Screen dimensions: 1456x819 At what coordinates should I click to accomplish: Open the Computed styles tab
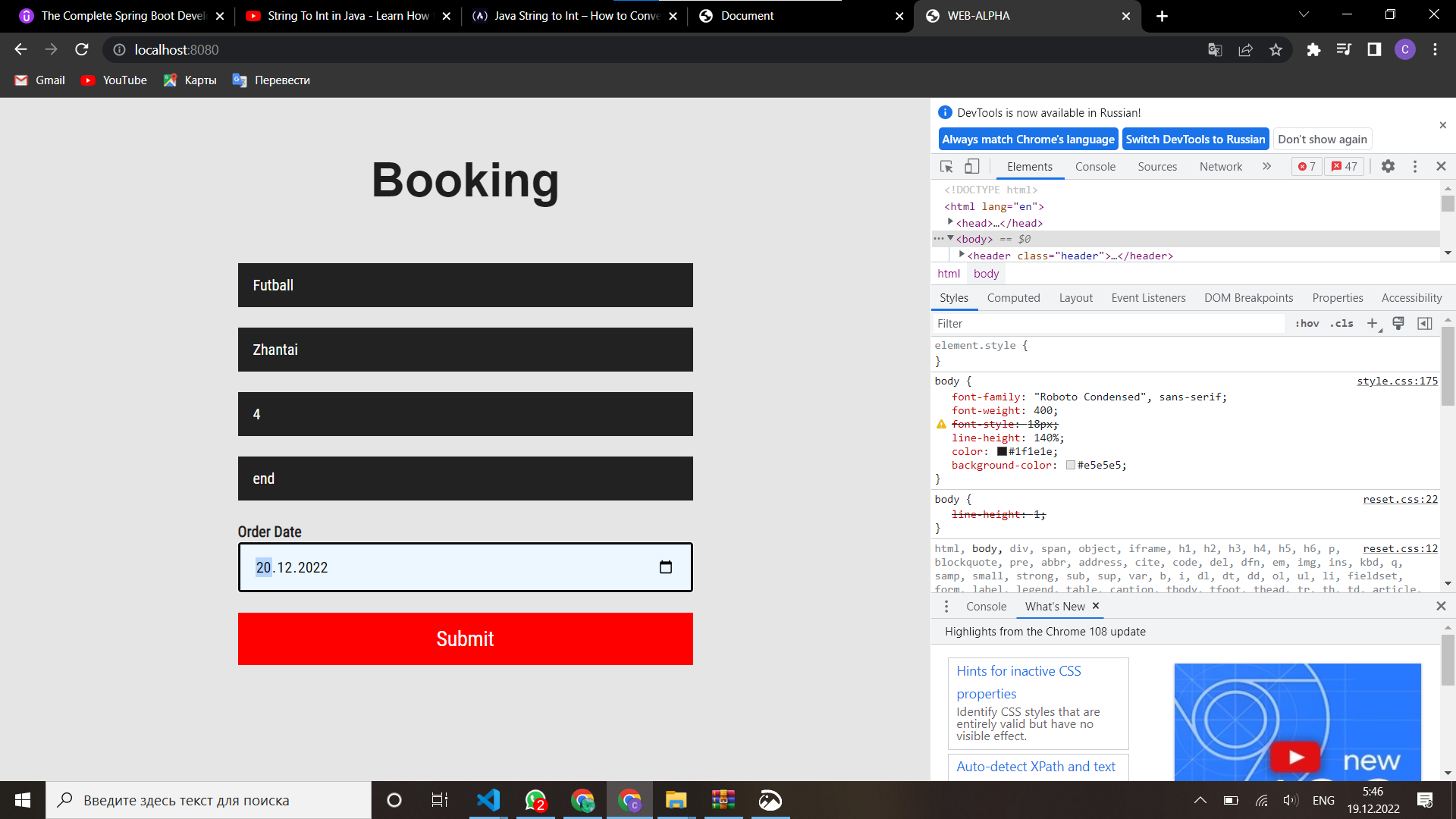click(x=1013, y=298)
